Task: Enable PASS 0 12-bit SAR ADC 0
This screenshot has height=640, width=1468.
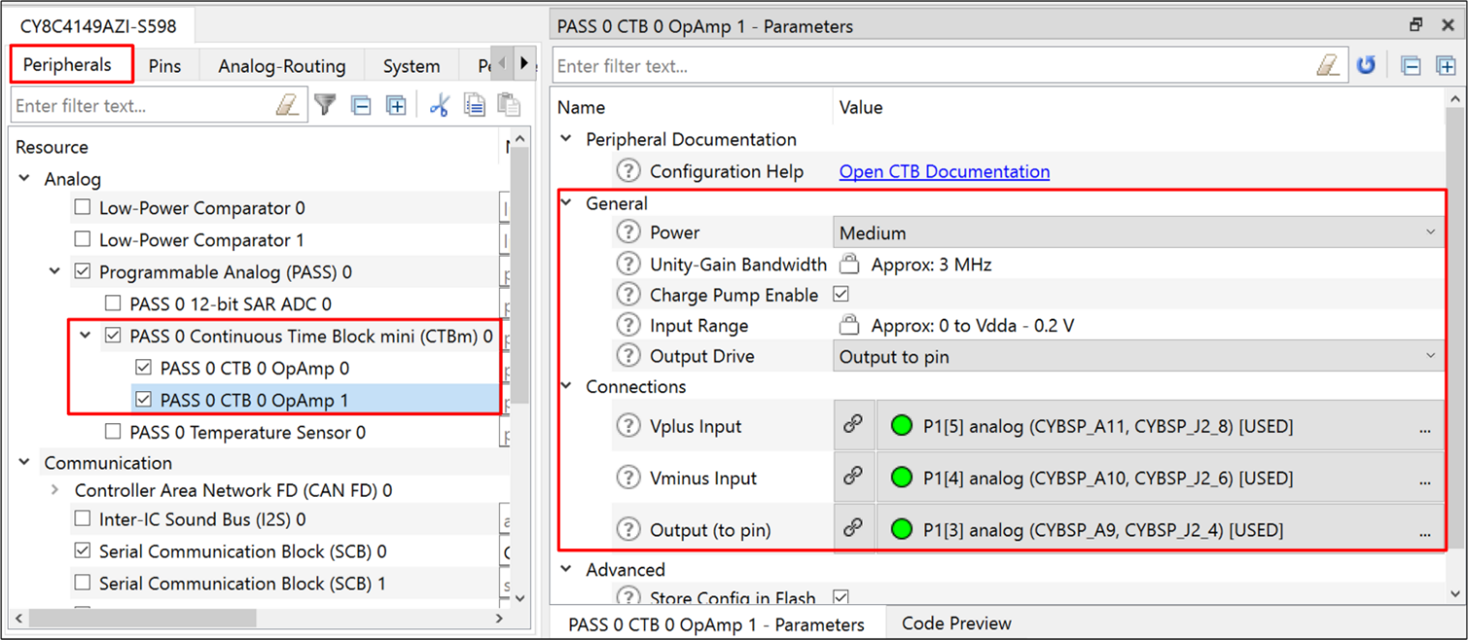Action: [113, 304]
